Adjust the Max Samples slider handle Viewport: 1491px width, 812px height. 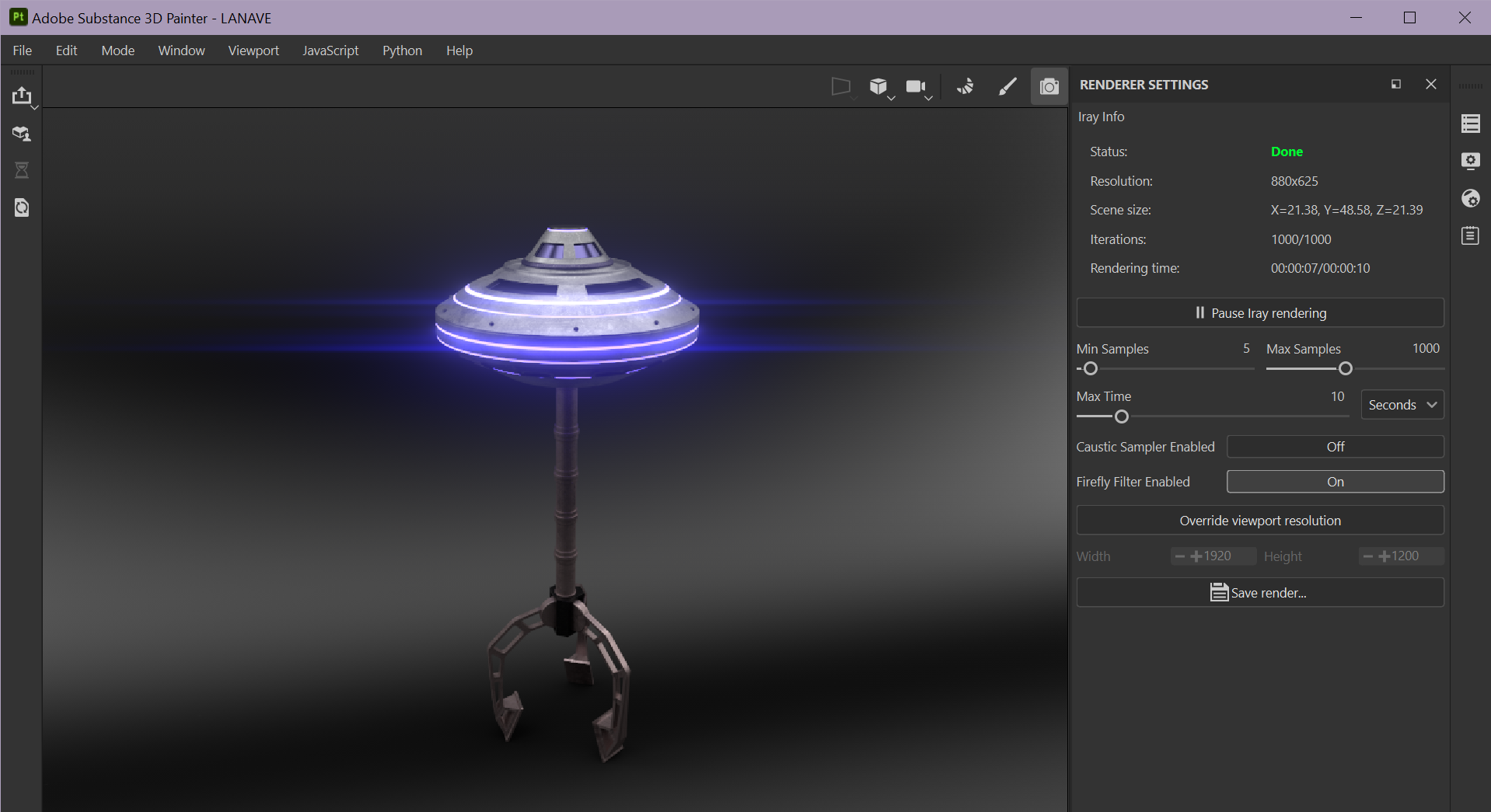coord(1346,368)
